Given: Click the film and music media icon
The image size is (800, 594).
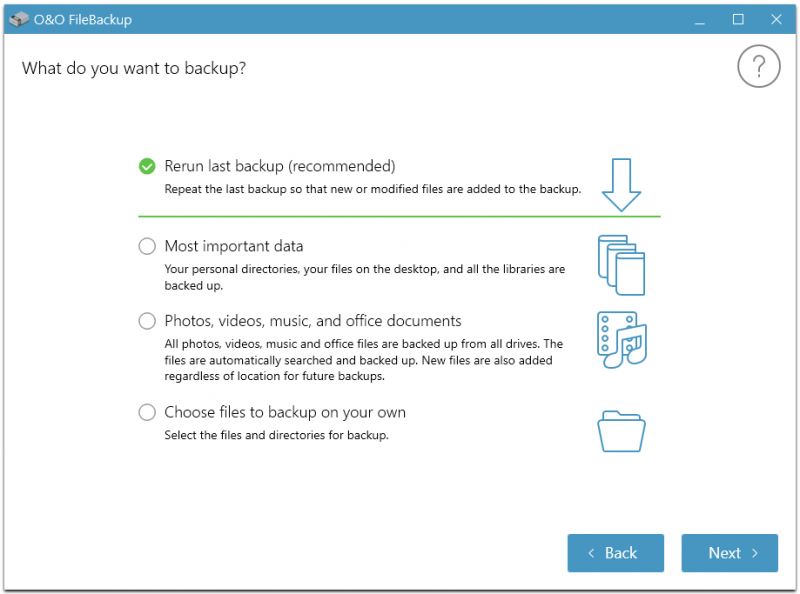Looking at the screenshot, I should click(x=621, y=340).
